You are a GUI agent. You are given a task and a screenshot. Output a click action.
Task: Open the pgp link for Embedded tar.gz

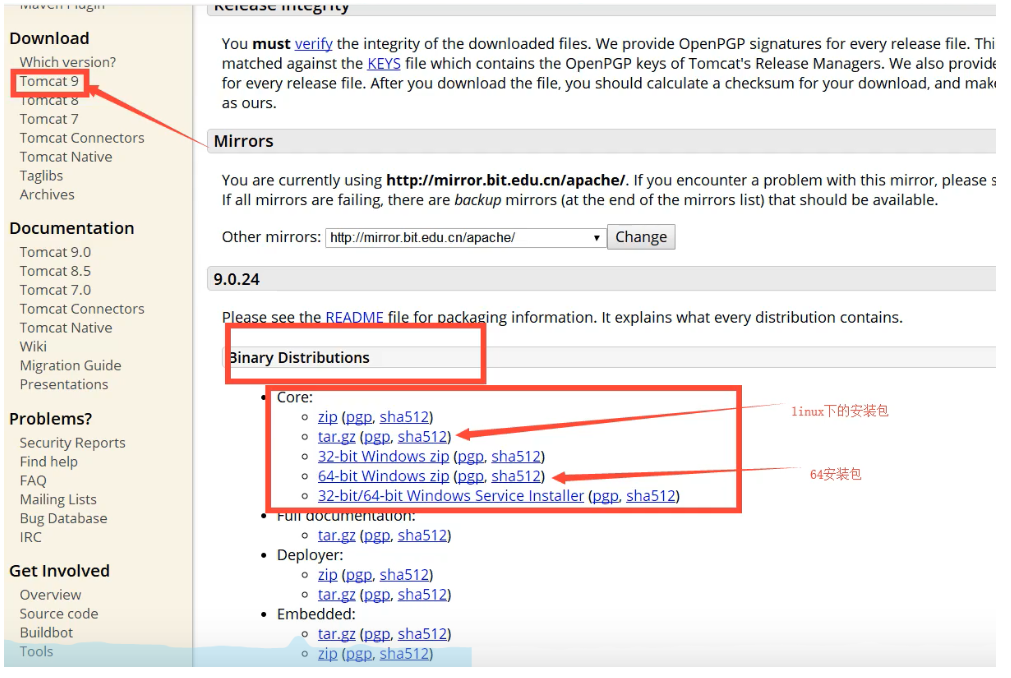(377, 634)
